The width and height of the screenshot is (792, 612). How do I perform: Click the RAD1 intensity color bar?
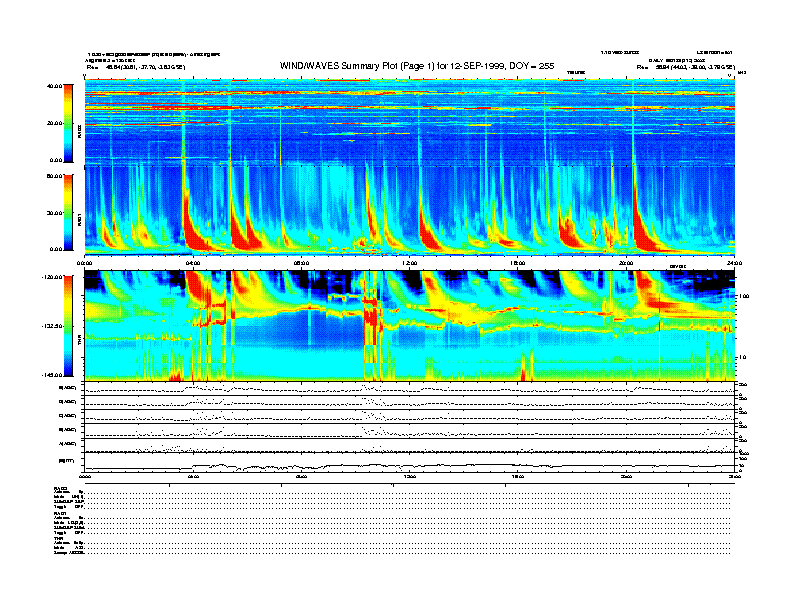tap(68, 213)
